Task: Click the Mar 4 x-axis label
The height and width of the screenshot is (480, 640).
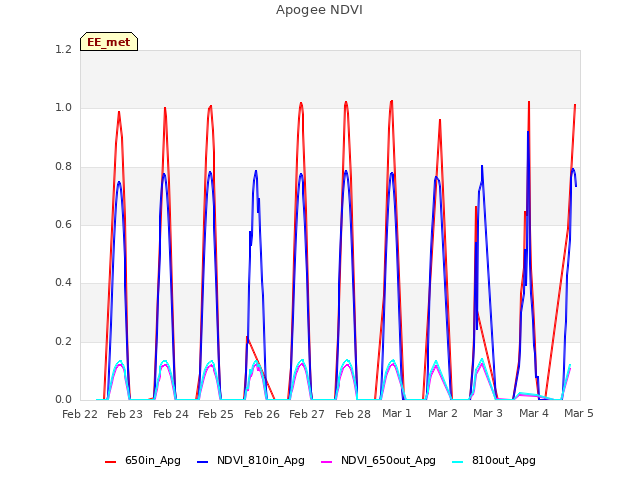Action: (x=533, y=413)
